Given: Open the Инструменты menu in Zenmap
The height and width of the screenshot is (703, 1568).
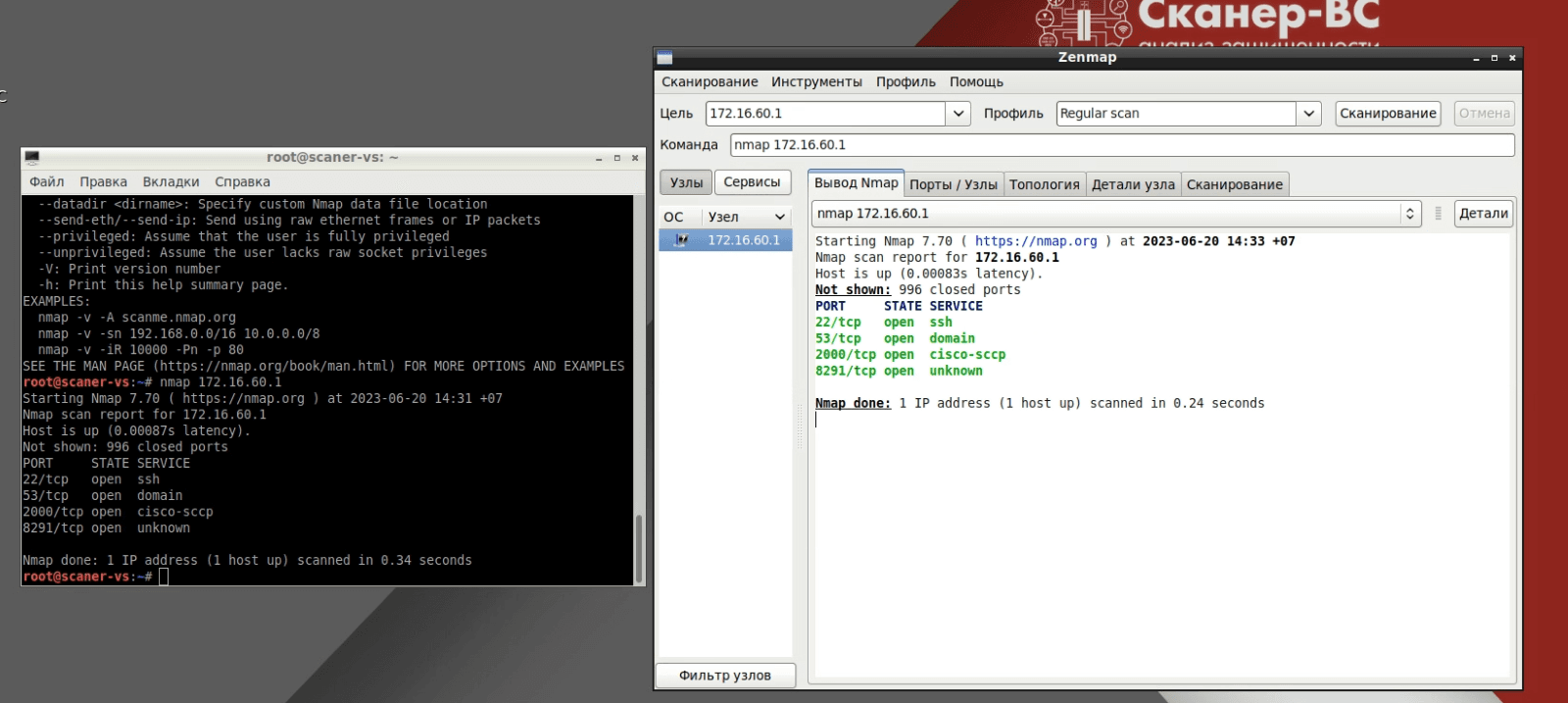Looking at the screenshot, I should pyautogui.click(x=816, y=82).
